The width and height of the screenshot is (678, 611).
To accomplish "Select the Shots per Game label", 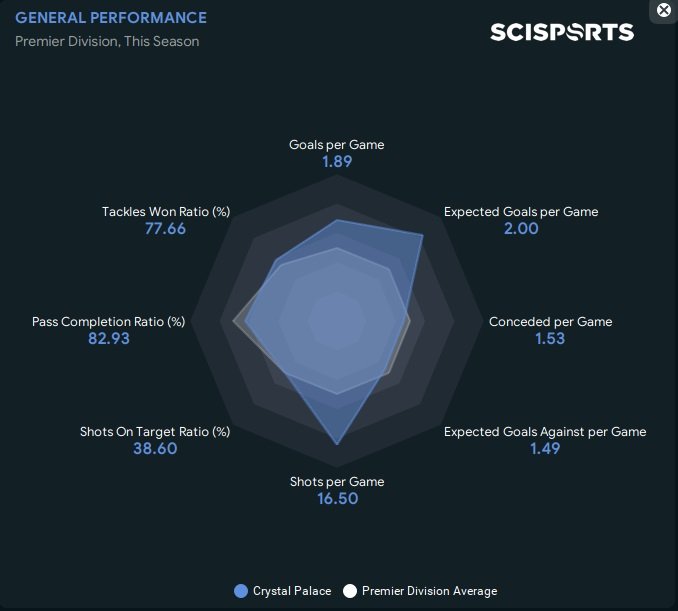I will click(337, 482).
